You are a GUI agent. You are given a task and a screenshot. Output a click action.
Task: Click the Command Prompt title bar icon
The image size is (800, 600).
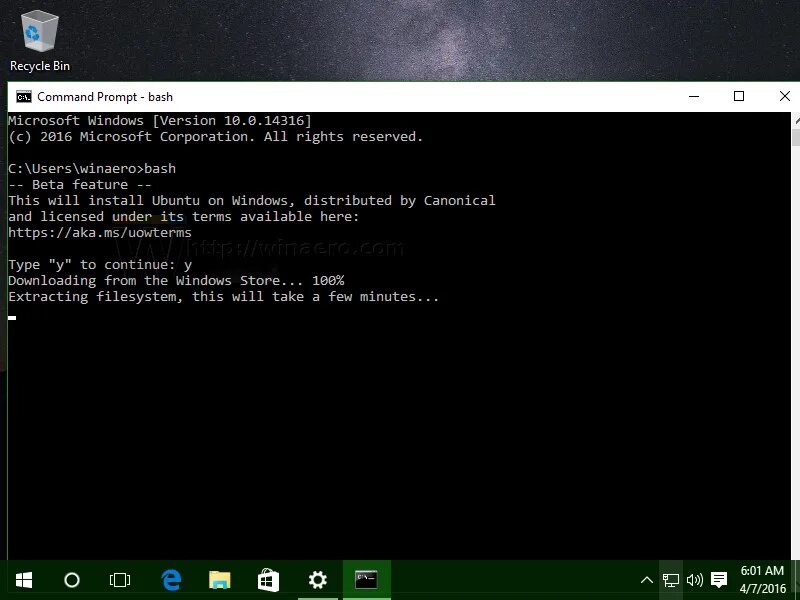23,96
